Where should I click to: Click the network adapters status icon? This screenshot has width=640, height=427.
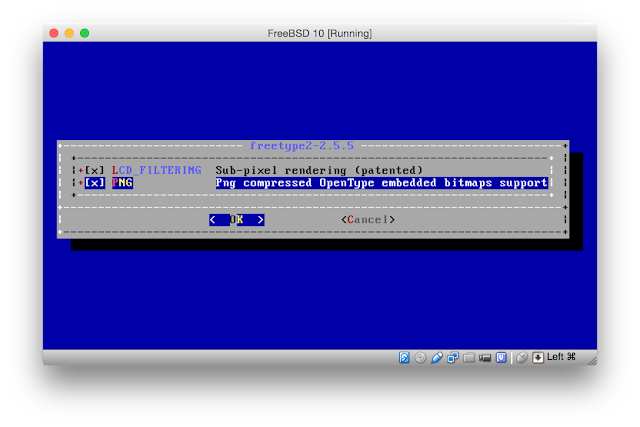453,358
